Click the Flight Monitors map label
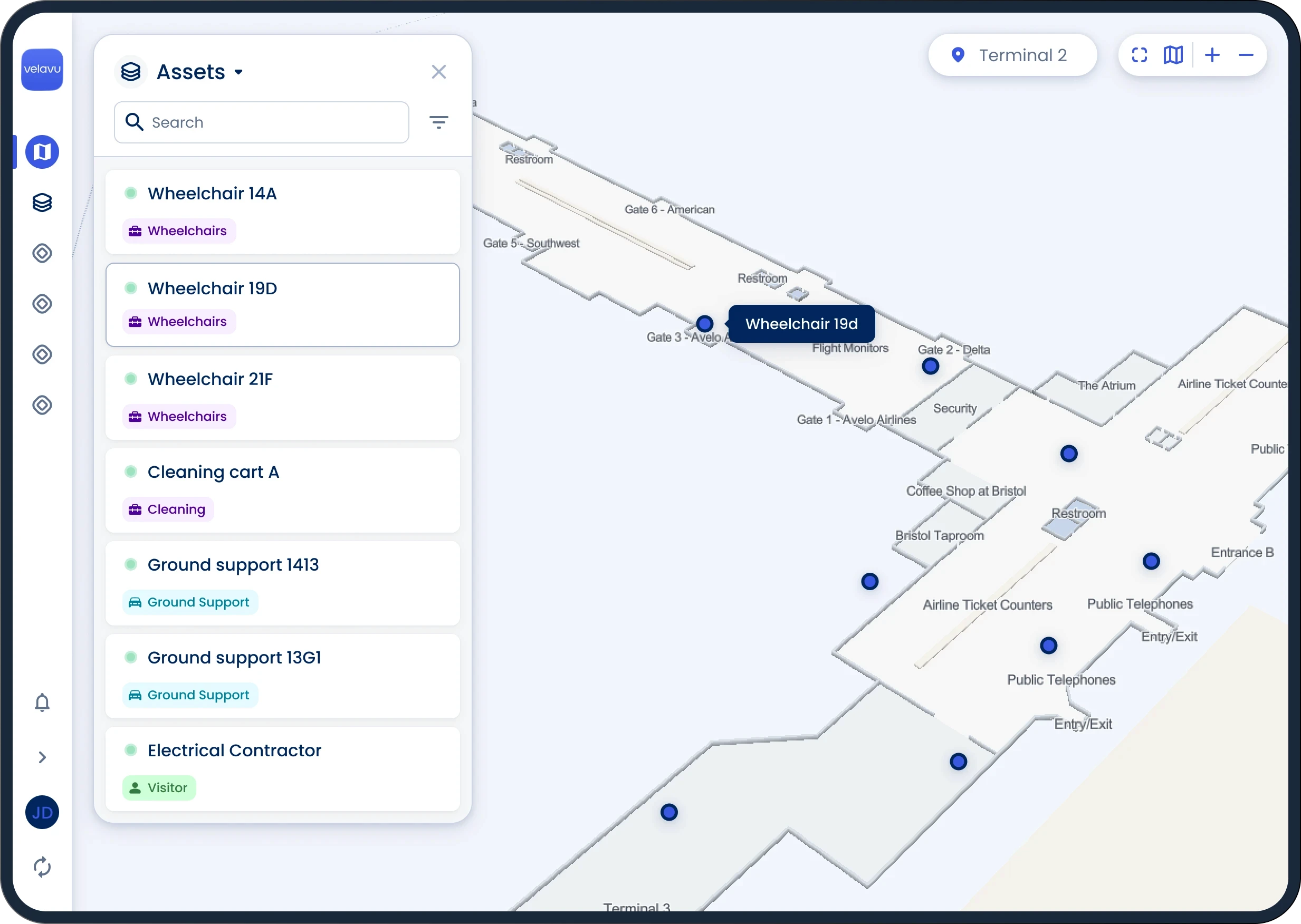Viewport: 1301px width, 924px height. pos(850,348)
